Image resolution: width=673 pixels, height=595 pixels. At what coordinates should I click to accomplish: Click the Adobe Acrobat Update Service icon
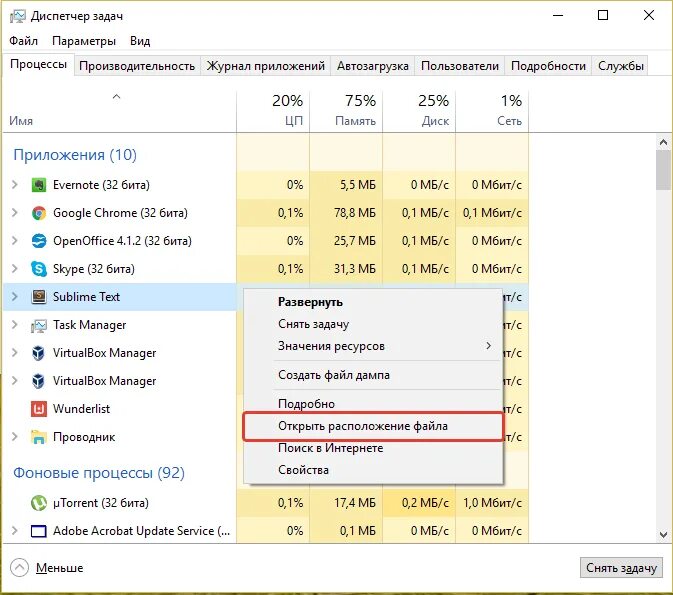[39, 531]
